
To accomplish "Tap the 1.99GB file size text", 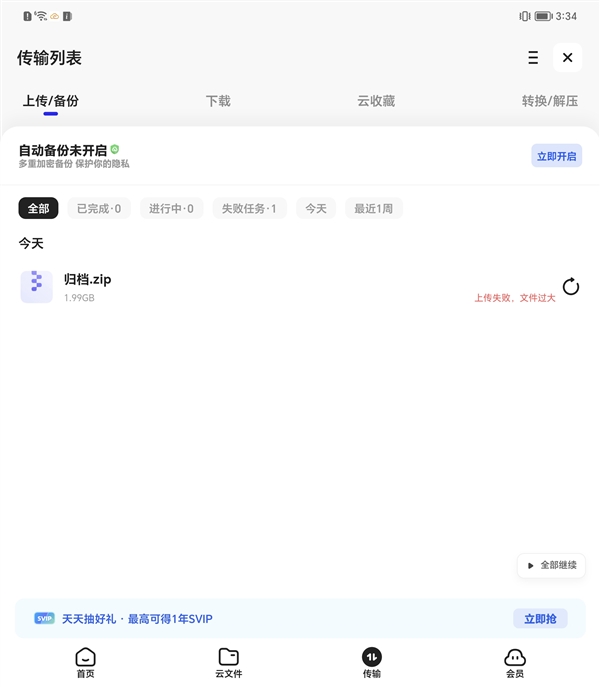I will click(79, 298).
